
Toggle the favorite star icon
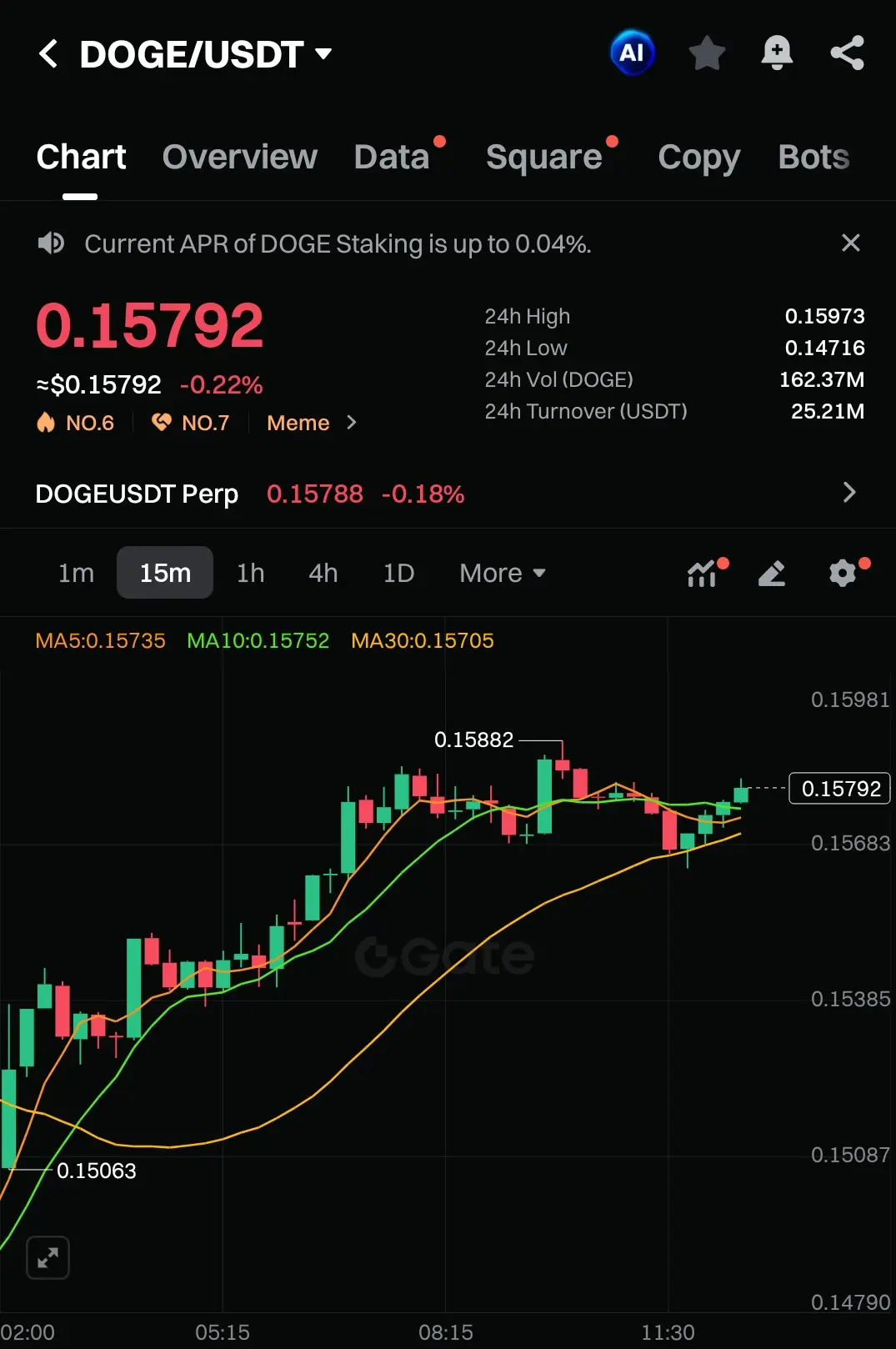(707, 53)
